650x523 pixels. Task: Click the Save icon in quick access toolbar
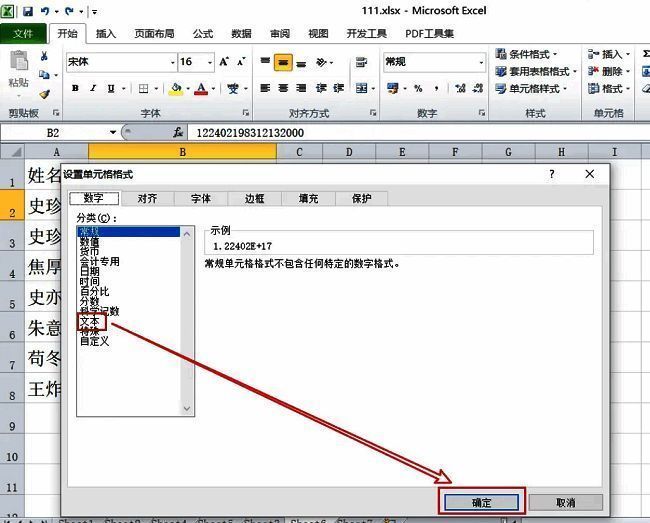click(x=28, y=11)
